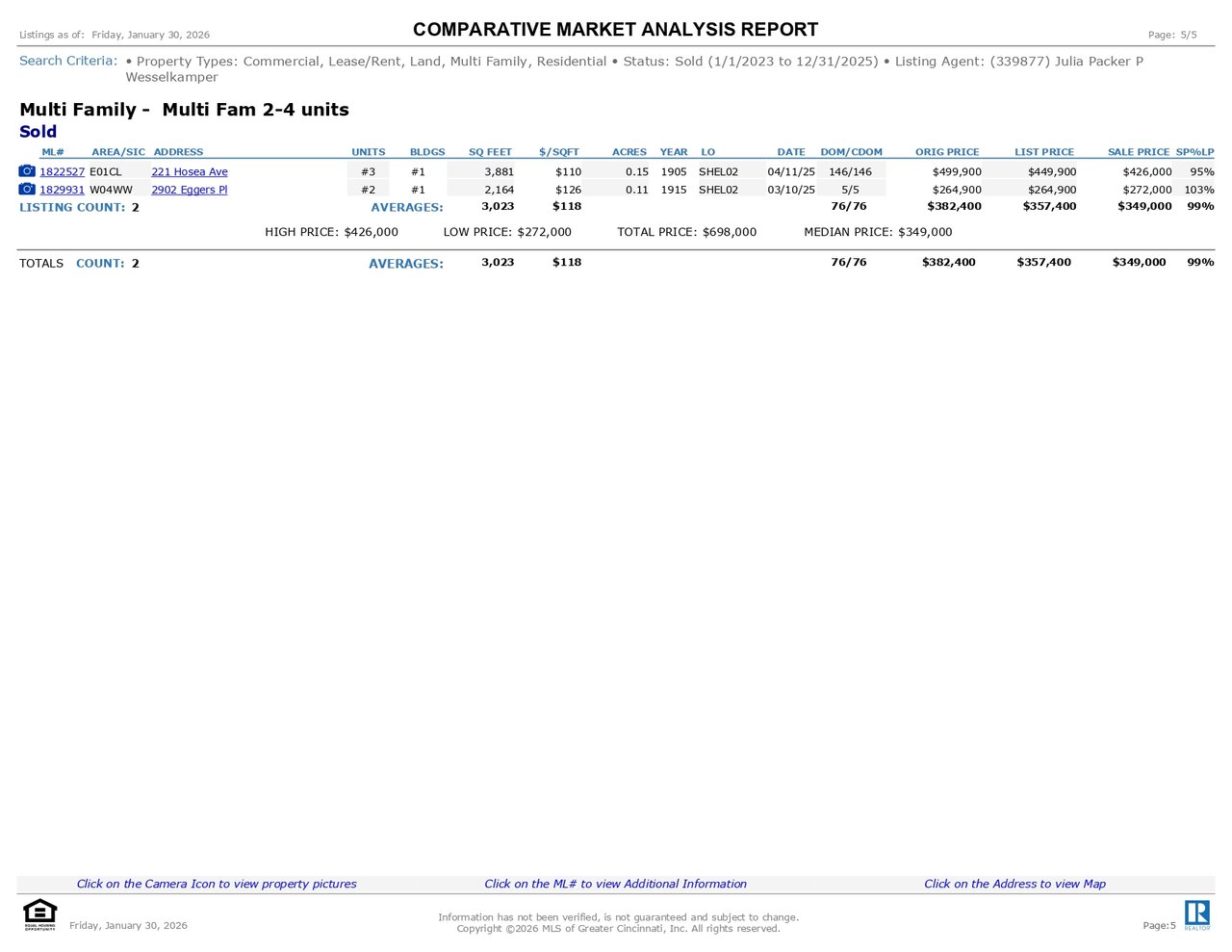Screen dimensions: 1232x952
Task: Open the camera icon for listing 1822527
Action: coord(27,171)
